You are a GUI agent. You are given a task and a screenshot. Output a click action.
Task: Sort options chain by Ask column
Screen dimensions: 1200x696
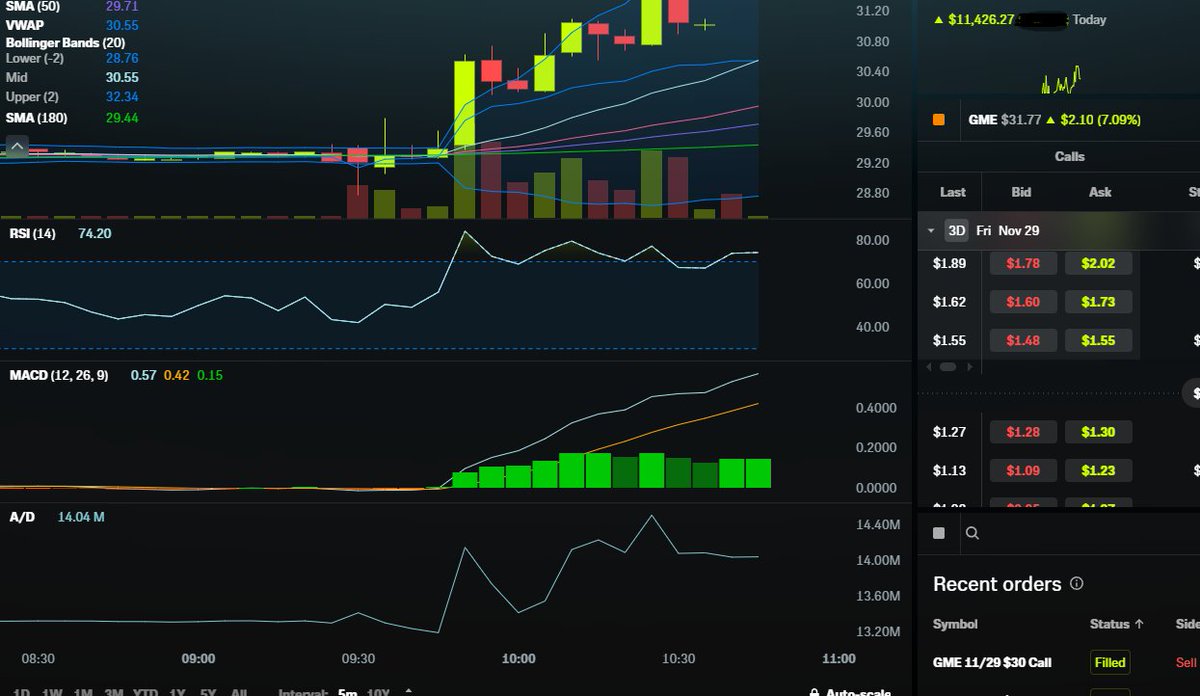(1100, 192)
